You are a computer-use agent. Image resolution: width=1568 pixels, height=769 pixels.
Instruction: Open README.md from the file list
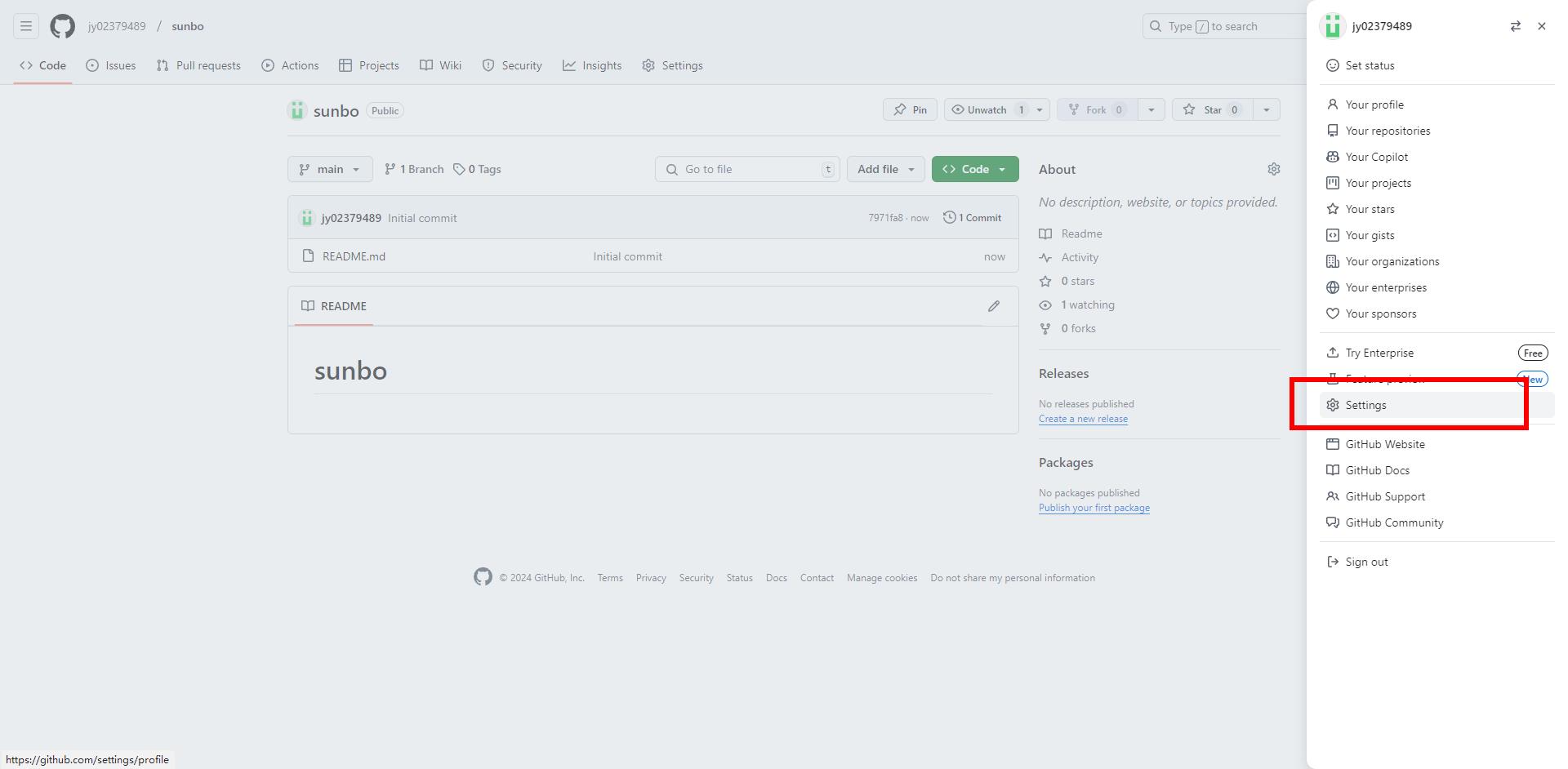tap(354, 256)
